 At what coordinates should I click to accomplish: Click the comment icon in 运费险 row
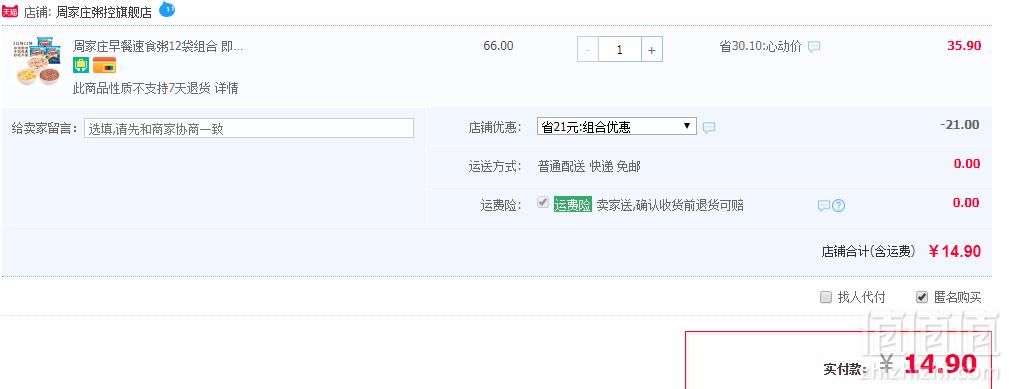coord(824,206)
